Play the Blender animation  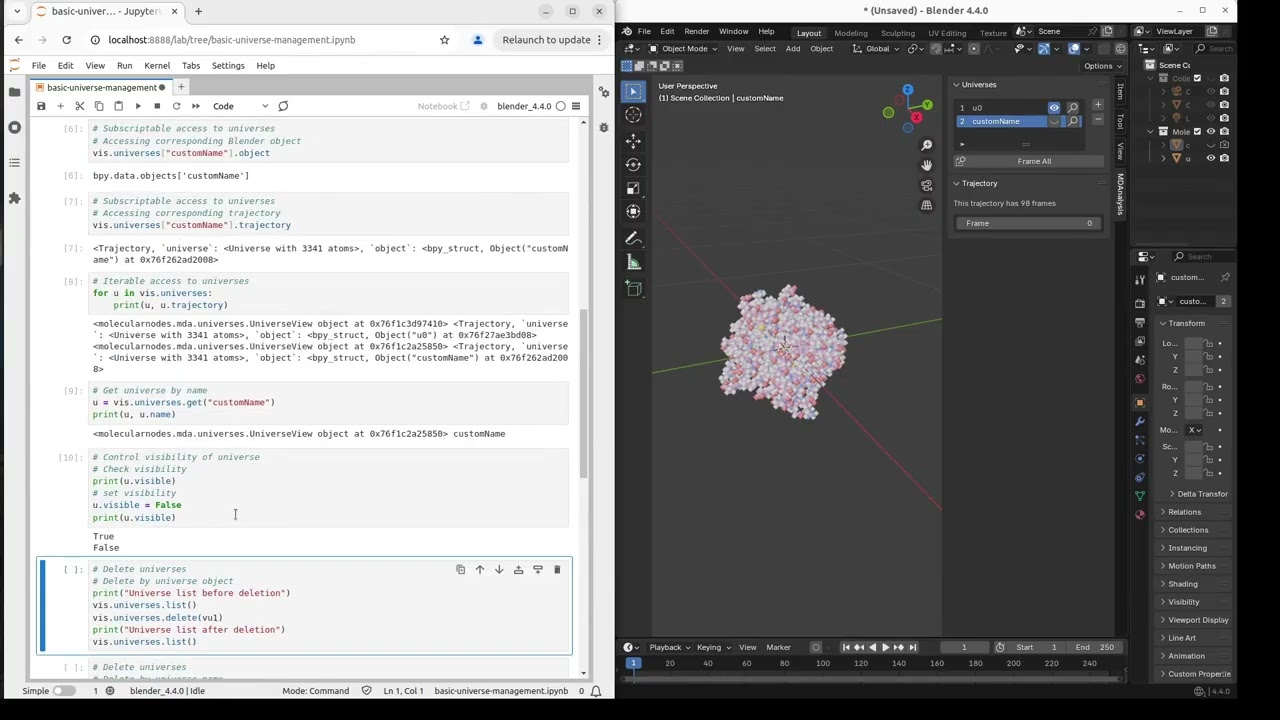[885, 647]
